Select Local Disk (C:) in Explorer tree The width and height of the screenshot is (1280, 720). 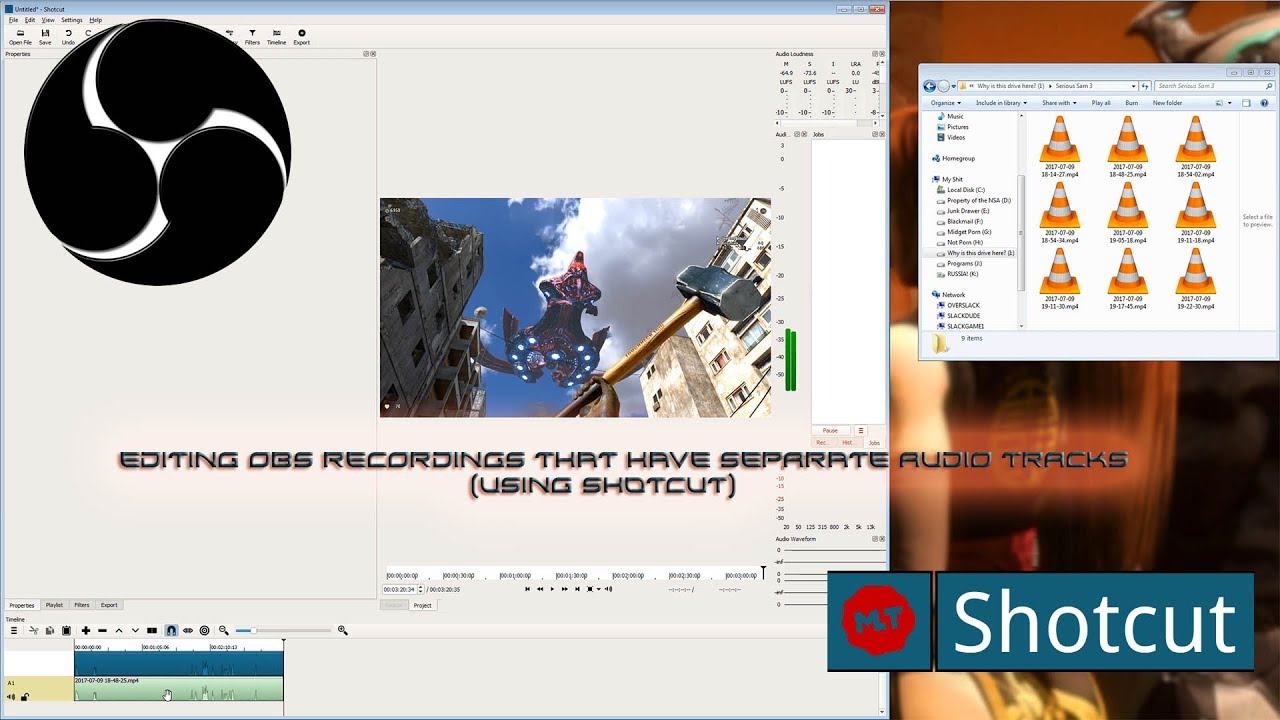click(x=966, y=190)
